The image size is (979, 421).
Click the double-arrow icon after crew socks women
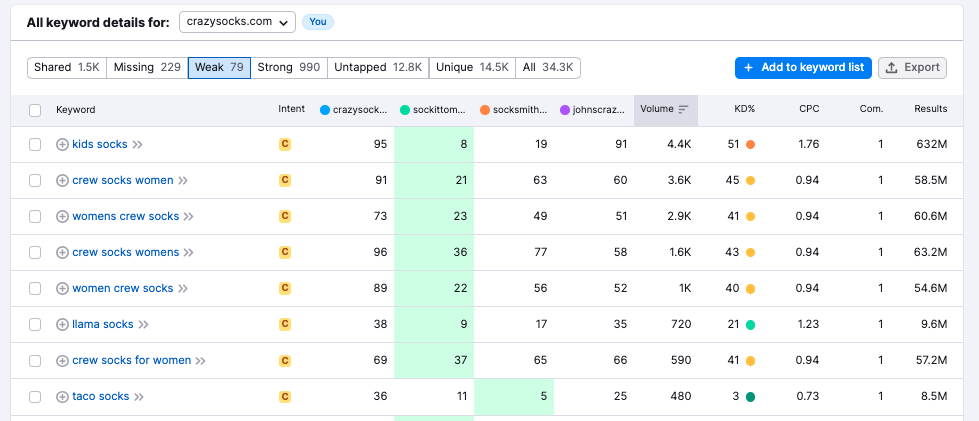pyautogui.click(x=183, y=181)
